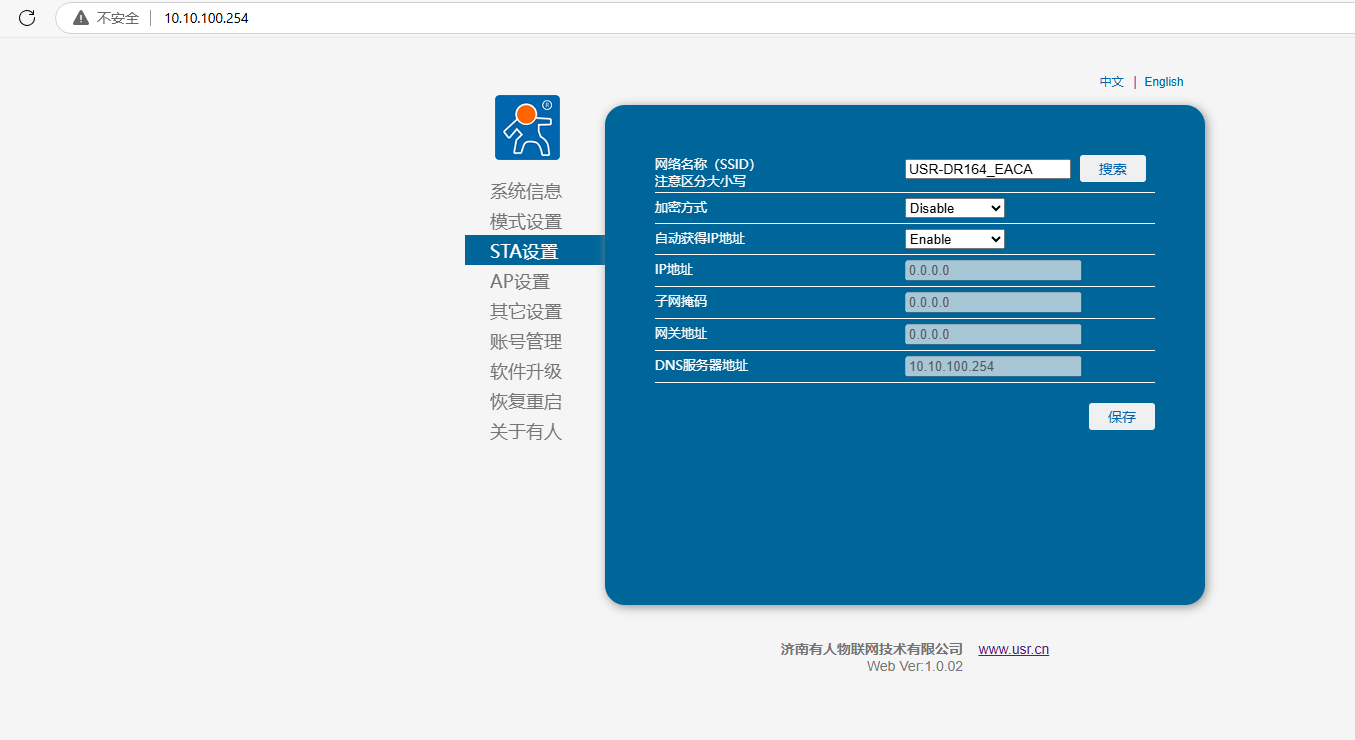Open the 恢复重启 restore and reboot page
1355x740 pixels.
[x=526, y=402]
